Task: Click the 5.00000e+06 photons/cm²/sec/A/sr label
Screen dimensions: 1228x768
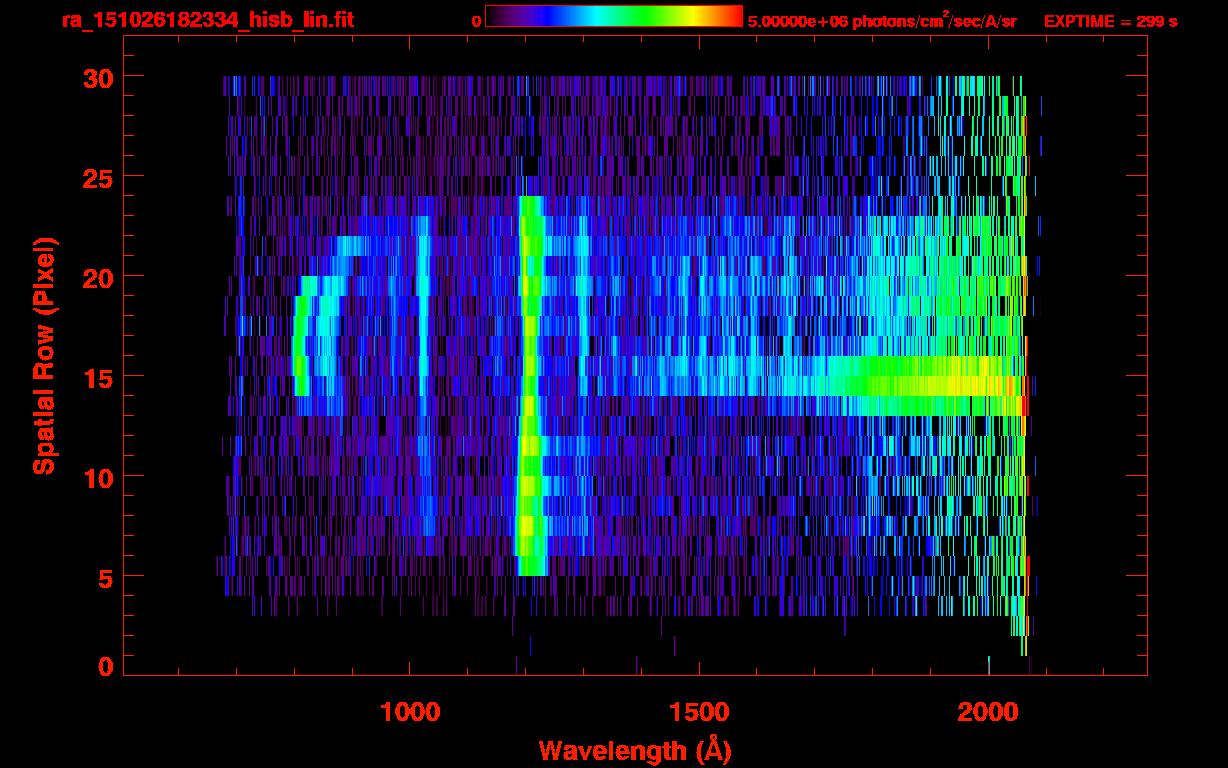Action: 882,20
